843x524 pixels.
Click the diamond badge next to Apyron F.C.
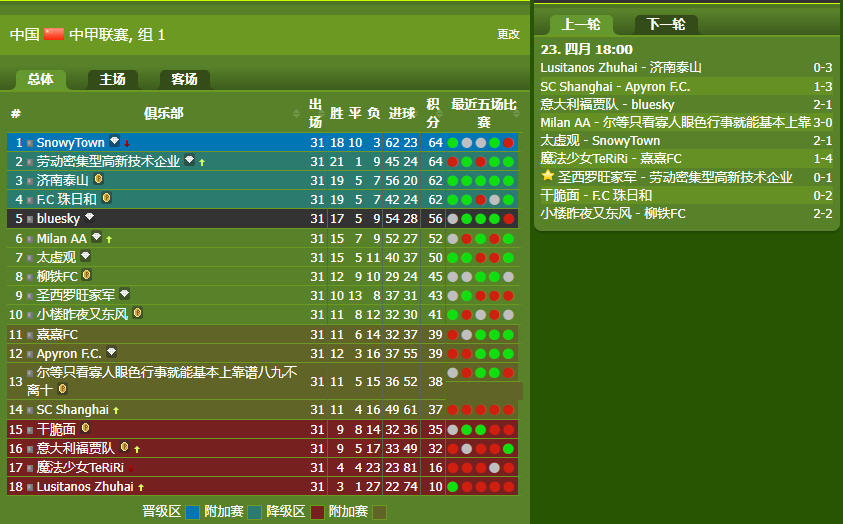click(x=111, y=352)
